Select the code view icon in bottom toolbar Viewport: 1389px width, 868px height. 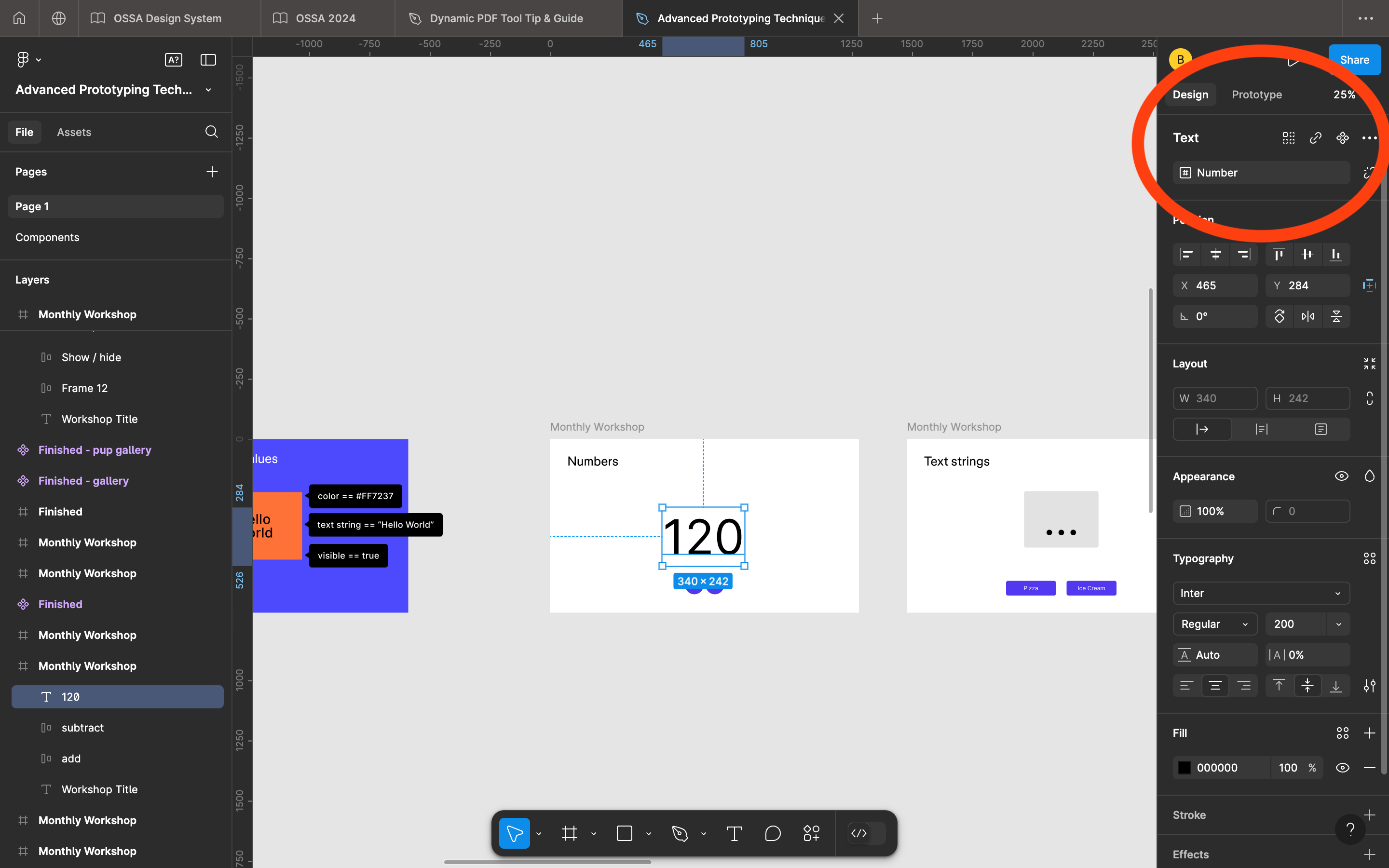pos(858,833)
